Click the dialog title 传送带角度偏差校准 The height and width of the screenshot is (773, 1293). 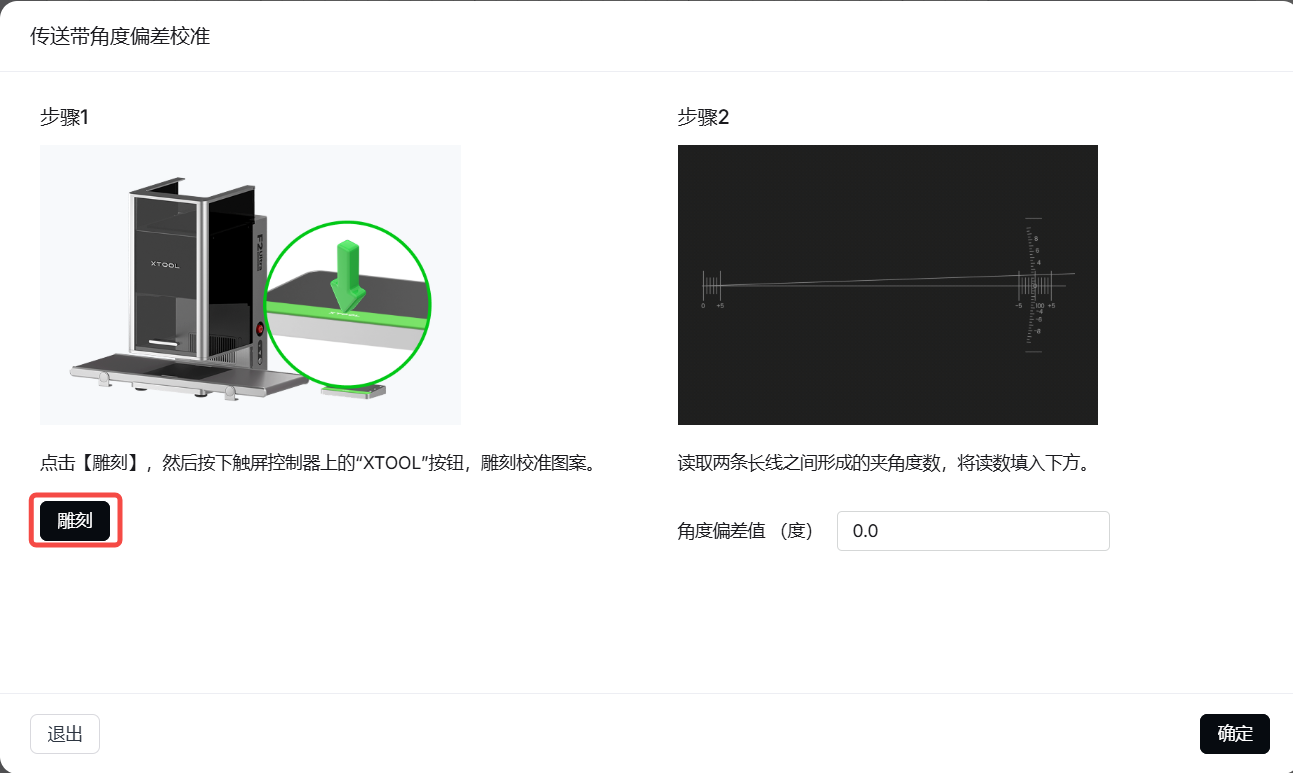tap(120, 35)
